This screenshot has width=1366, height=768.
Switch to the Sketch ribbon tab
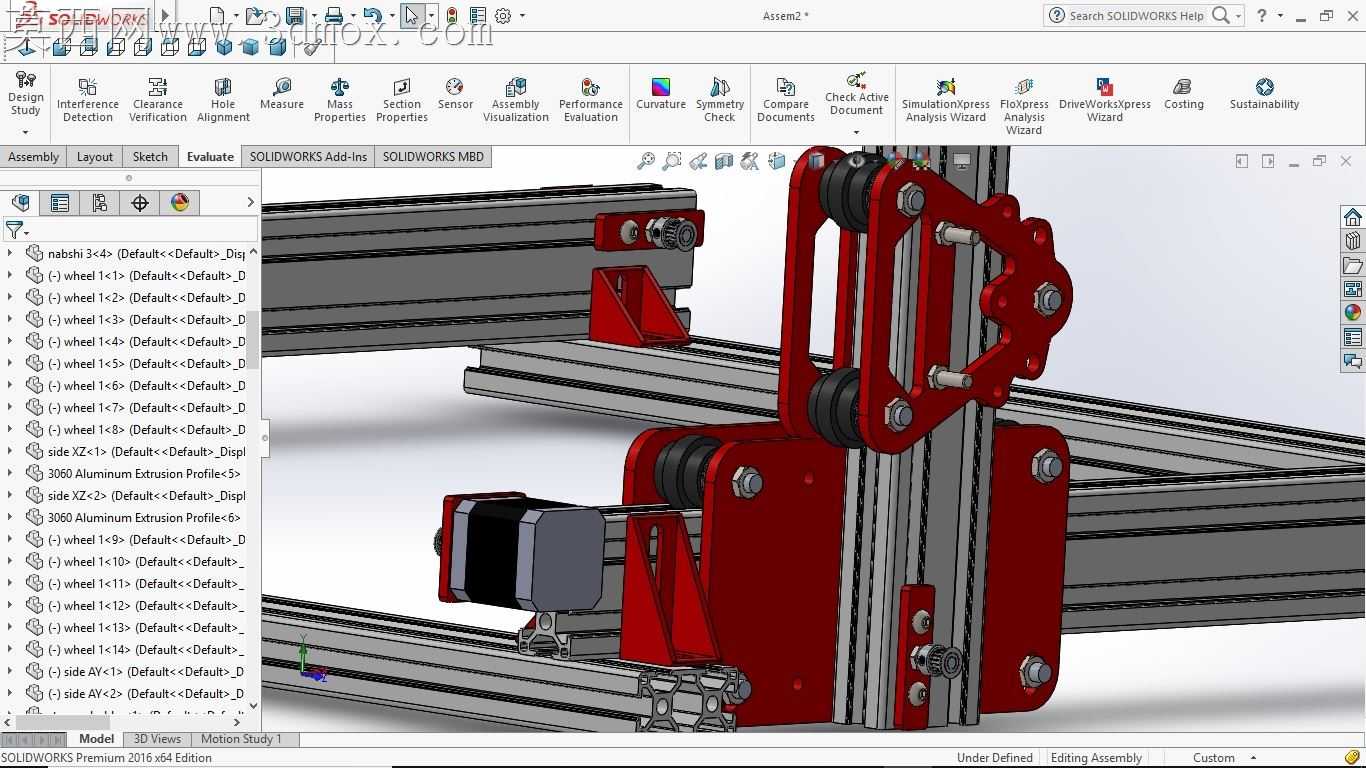[150, 157]
